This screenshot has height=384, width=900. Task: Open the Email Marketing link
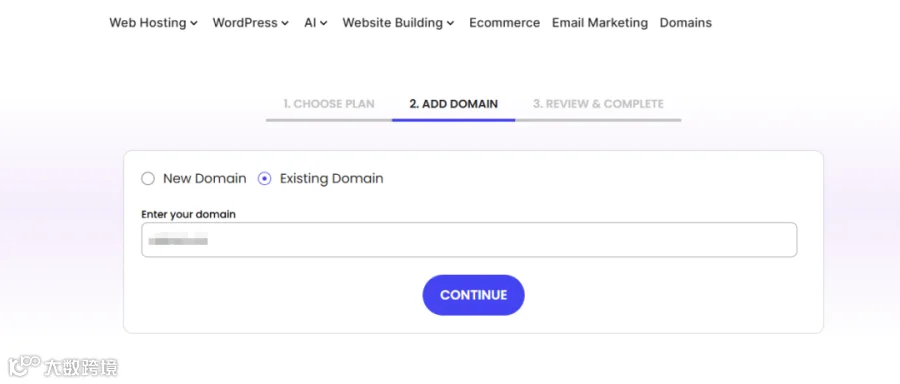click(x=600, y=23)
